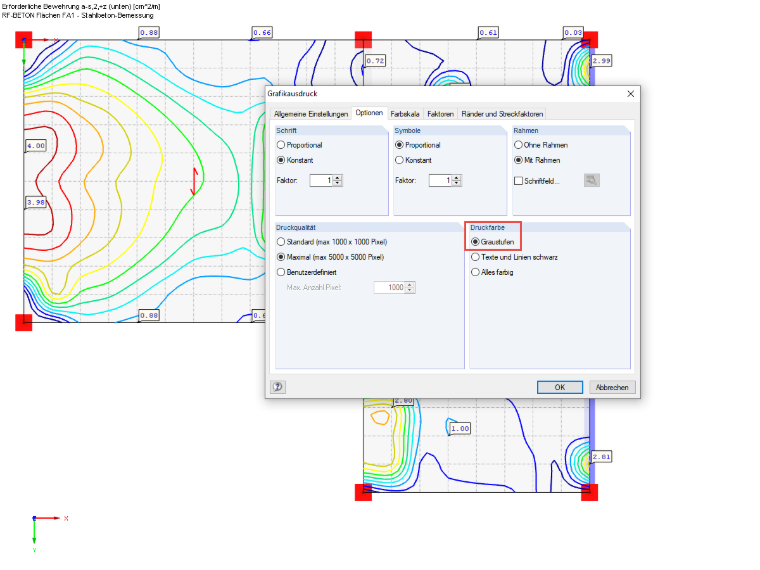Open Ränder und Streckfaktoren tab

(502, 114)
